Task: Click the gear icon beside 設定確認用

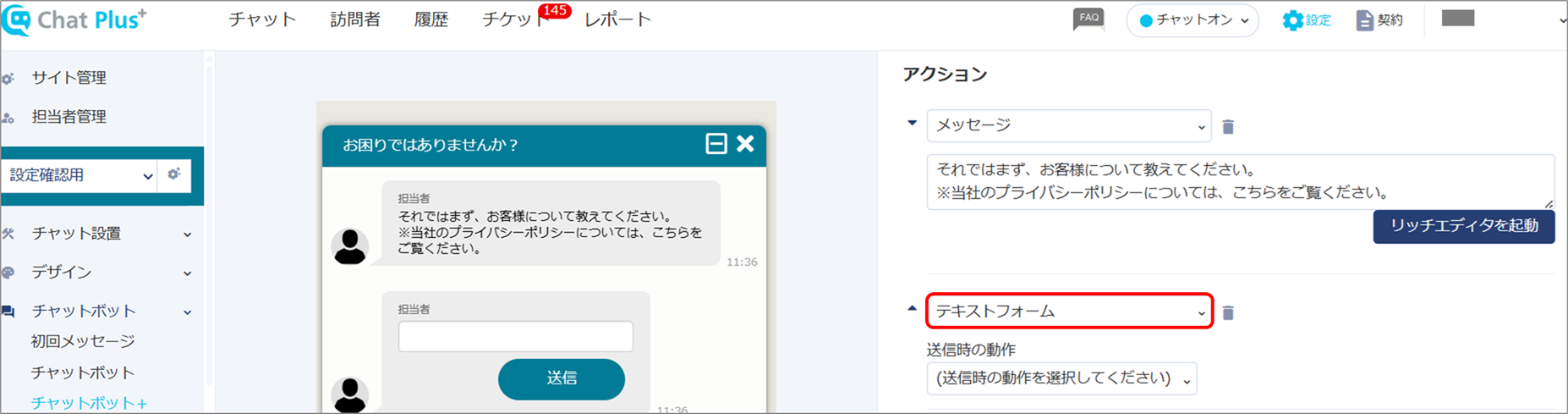Action: point(174,174)
